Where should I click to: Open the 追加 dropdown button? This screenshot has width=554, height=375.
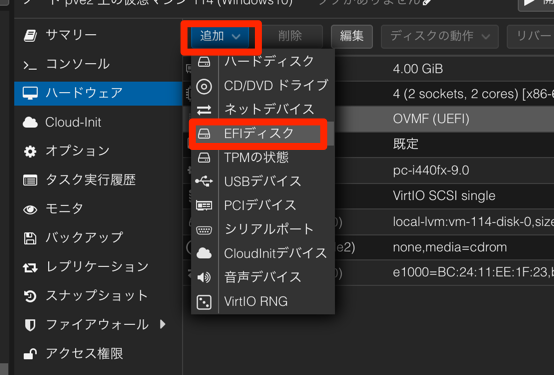(220, 36)
